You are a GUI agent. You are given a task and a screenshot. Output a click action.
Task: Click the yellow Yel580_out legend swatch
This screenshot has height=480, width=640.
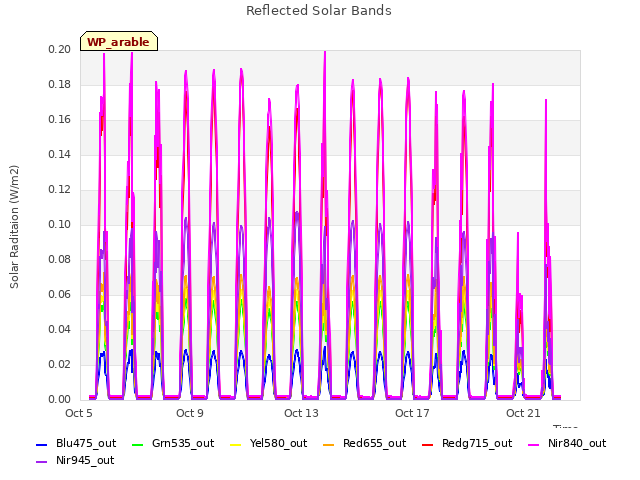click(236, 444)
